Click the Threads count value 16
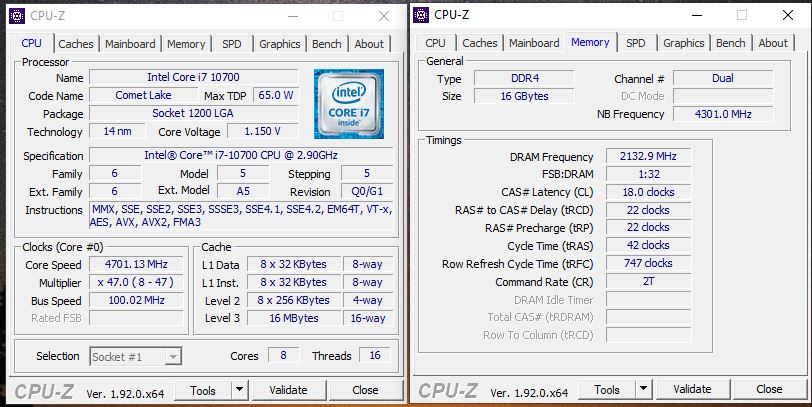Image resolution: width=812 pixels, height=407 pixels. 375,356
